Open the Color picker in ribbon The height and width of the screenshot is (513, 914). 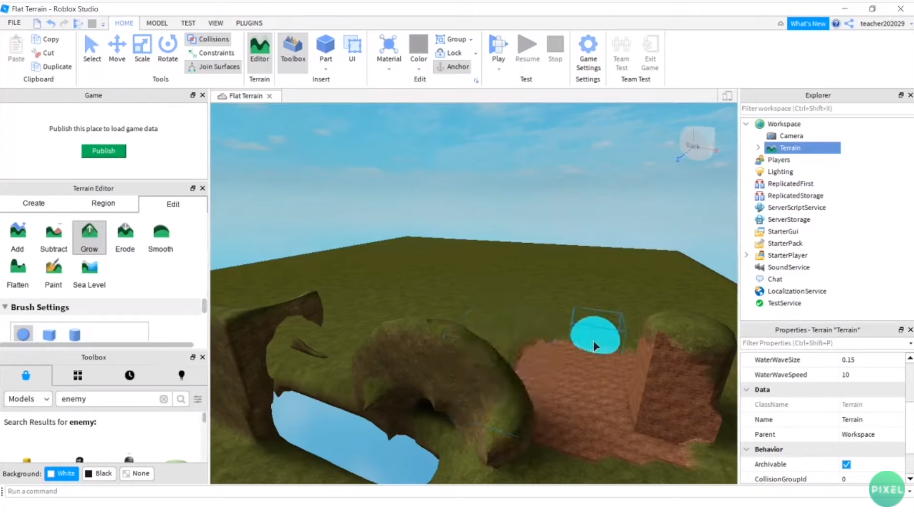419,52
